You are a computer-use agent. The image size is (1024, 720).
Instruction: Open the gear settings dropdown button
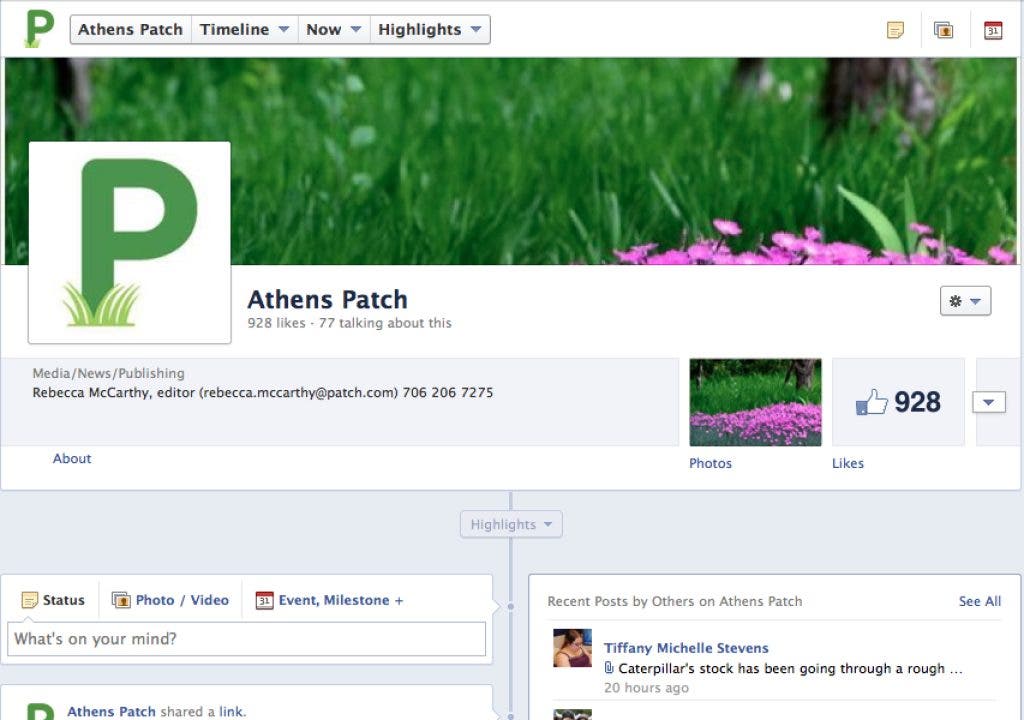coord(965,301)
